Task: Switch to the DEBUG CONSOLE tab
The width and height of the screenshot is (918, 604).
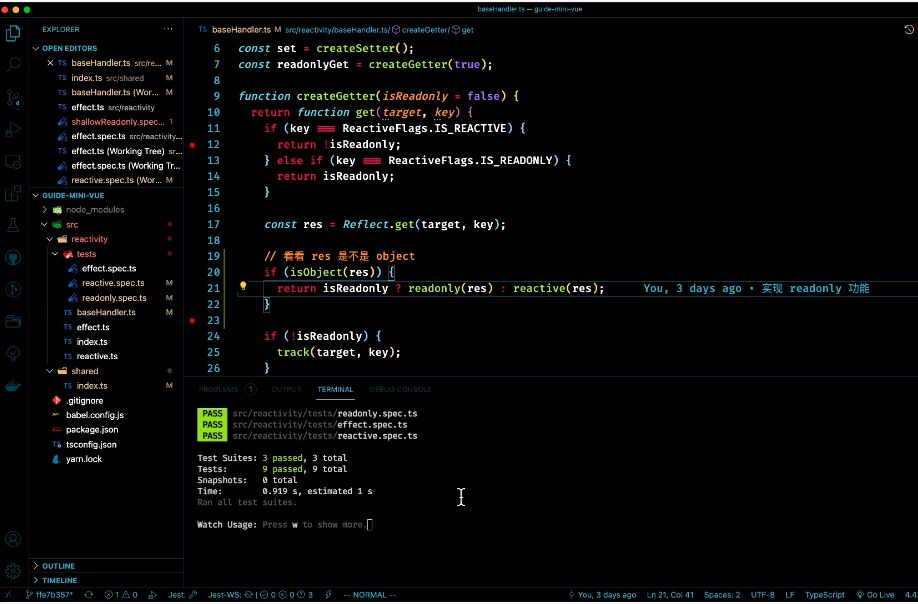Action: click(400, 389)
